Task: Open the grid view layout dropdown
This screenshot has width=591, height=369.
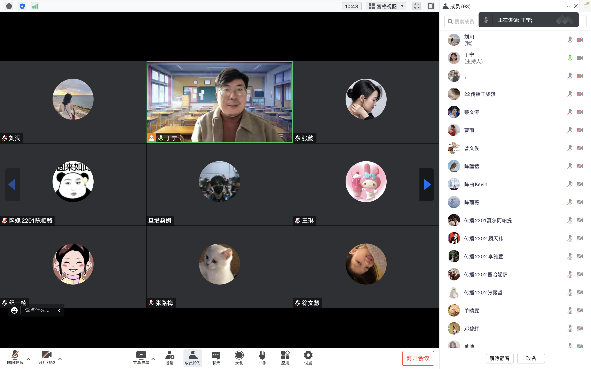Action: pos(386,6)
